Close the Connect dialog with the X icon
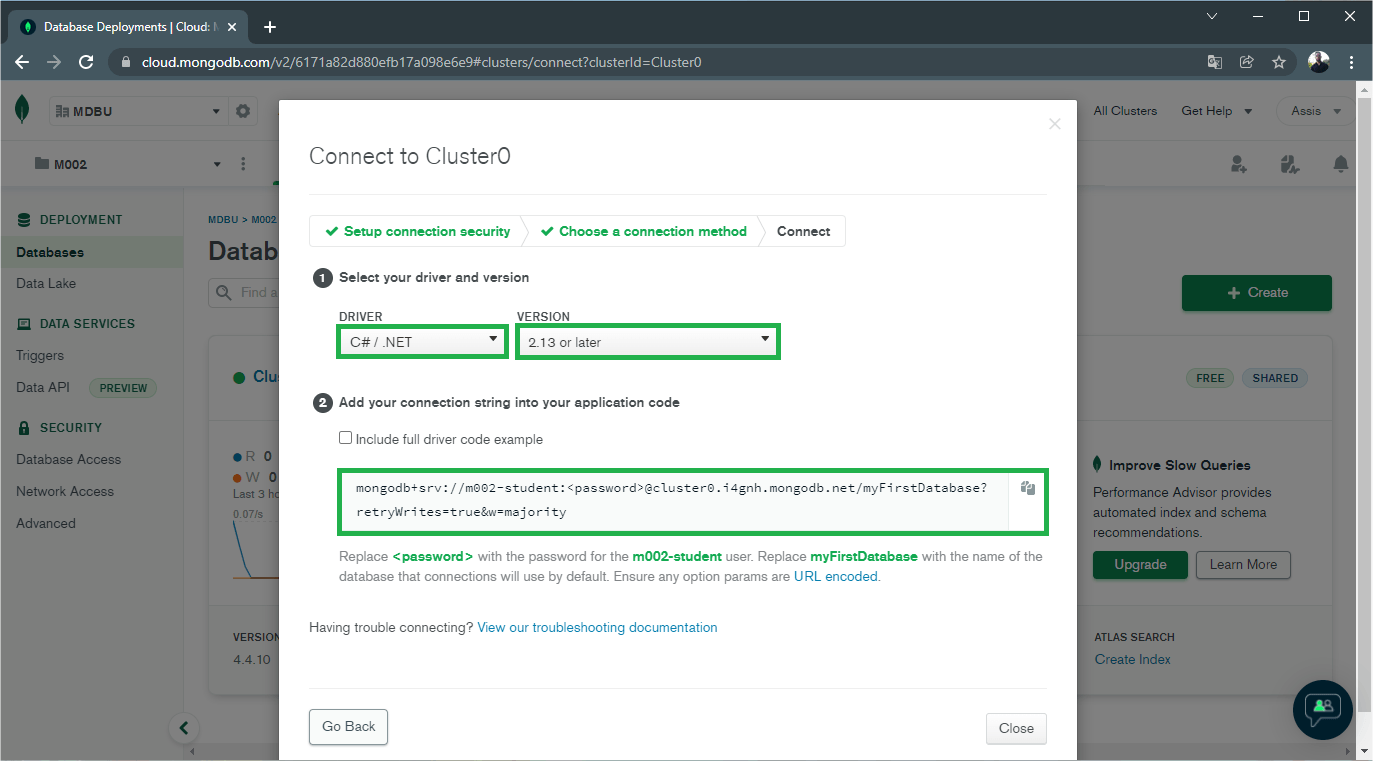 click(1054, 124)
